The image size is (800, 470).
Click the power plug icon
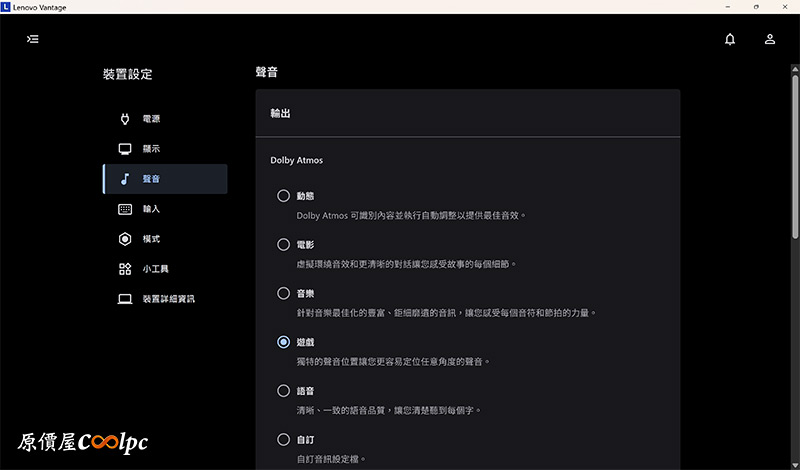click(124, 119)
